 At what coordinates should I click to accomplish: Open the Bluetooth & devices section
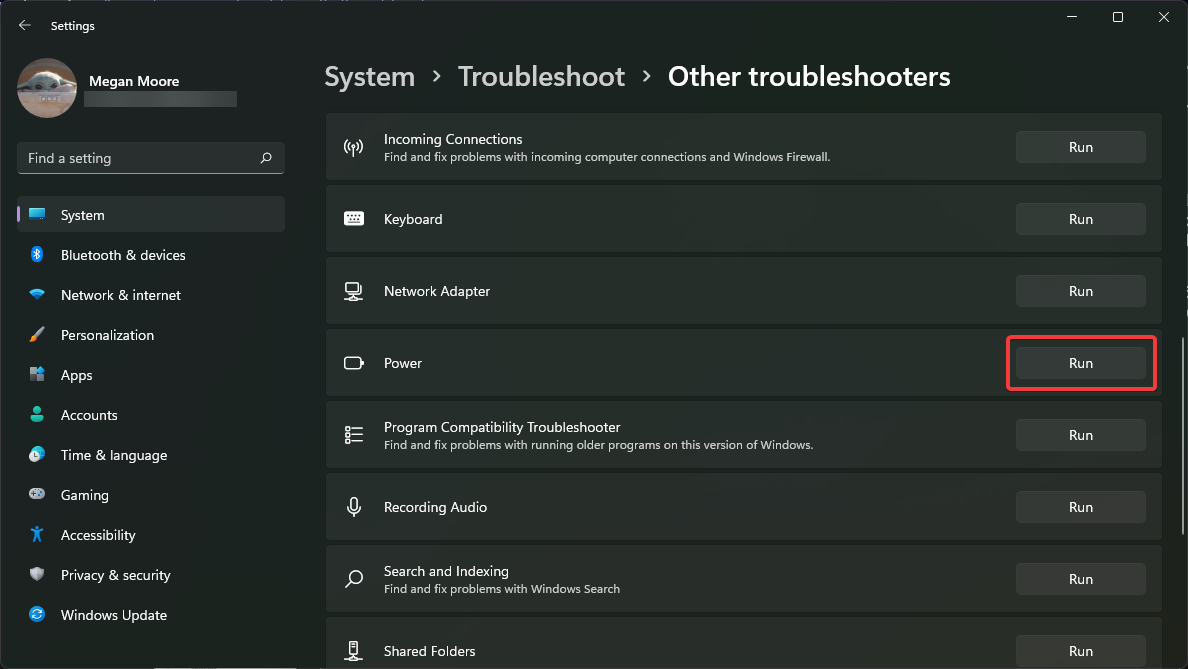coord(122,255)
